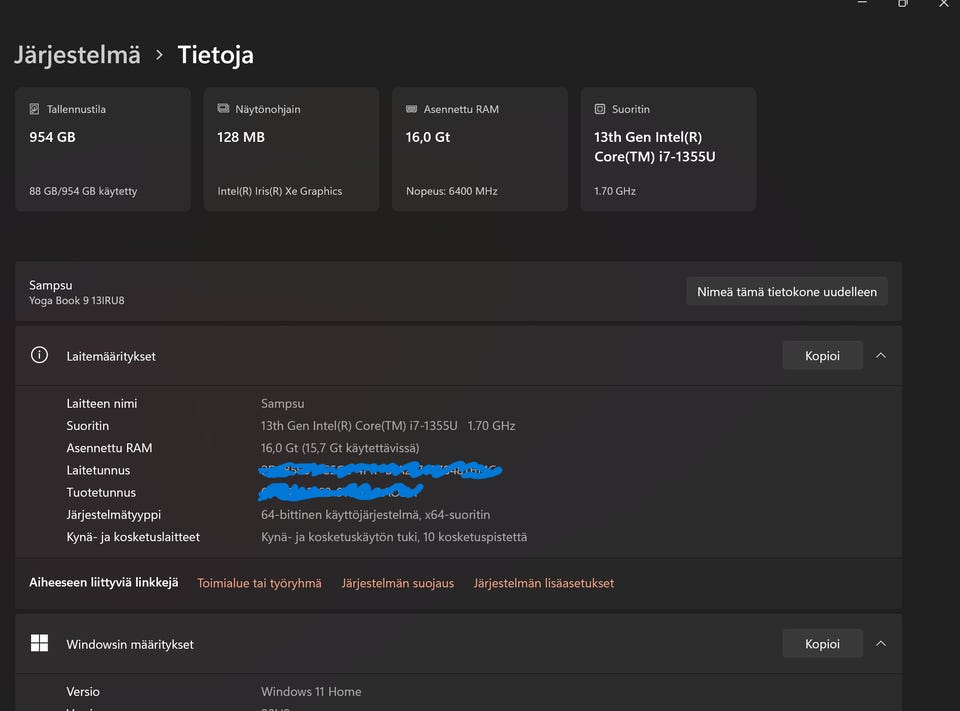The image size is (960, 711).
Task: Copy device specifications with Kopioi button
Action: (822, 355)
